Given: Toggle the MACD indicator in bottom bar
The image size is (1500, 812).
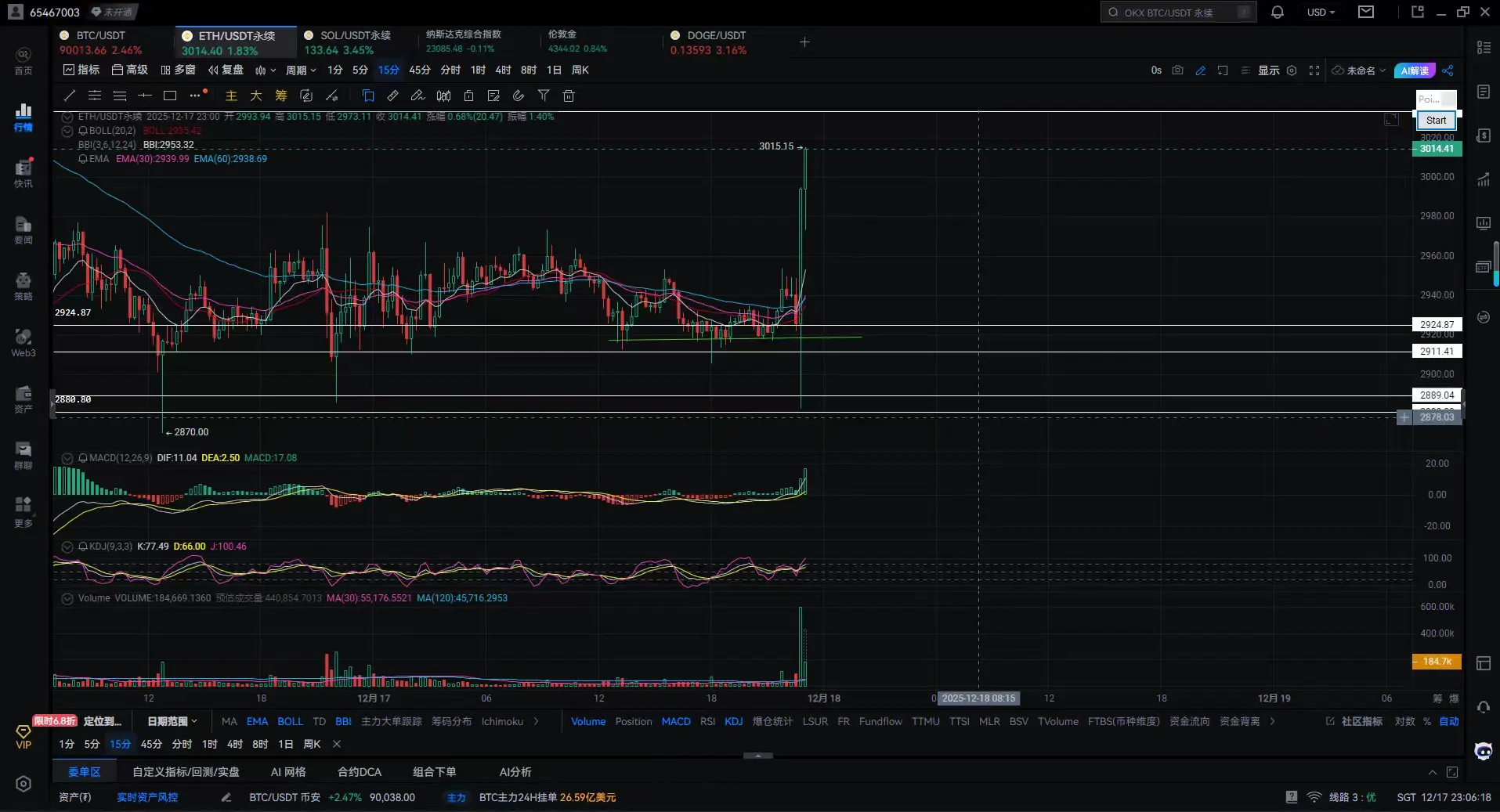Looking at the screenshot, I should pos(675,721).
